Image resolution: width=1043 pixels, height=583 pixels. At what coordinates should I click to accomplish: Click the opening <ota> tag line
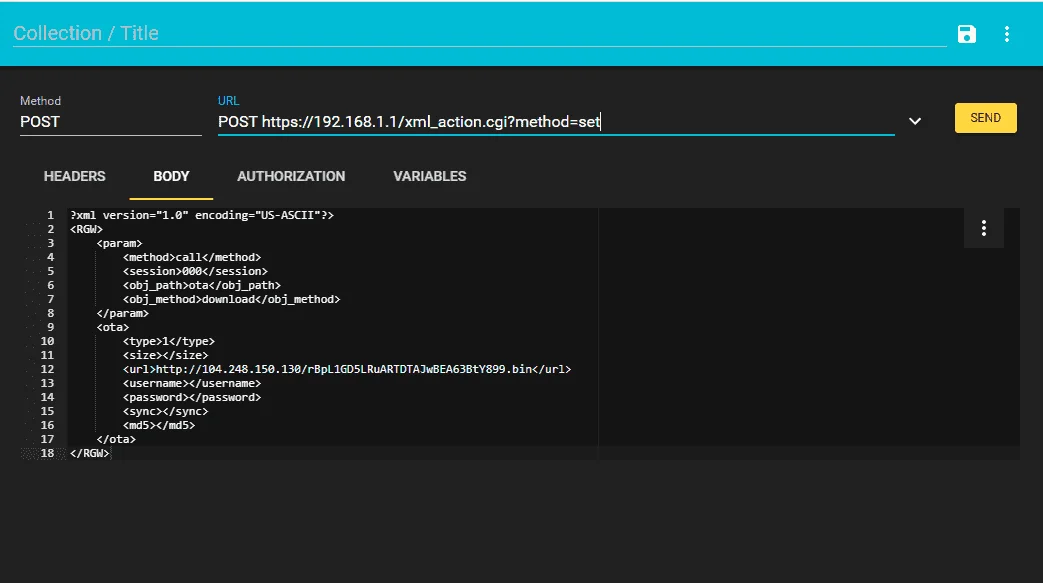112,327
